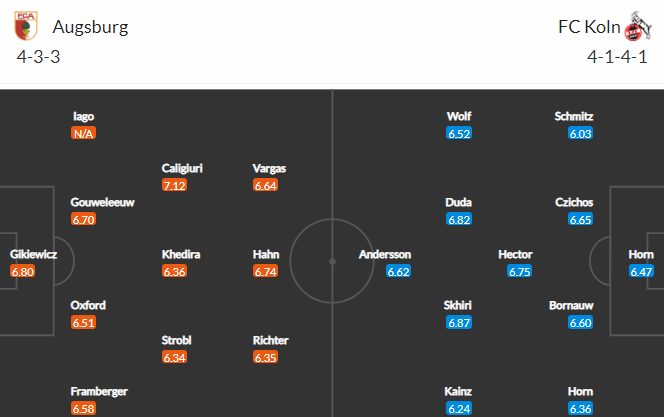Screen dimensions: 664x417
Task: Select Hector's 6.75 rating badge
Action: pyautogui.click(x=519, y=271)
